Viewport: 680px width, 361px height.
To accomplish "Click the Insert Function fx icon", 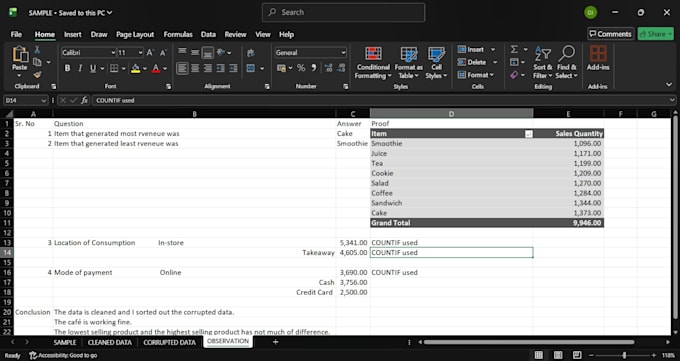I will click(85, 100).
